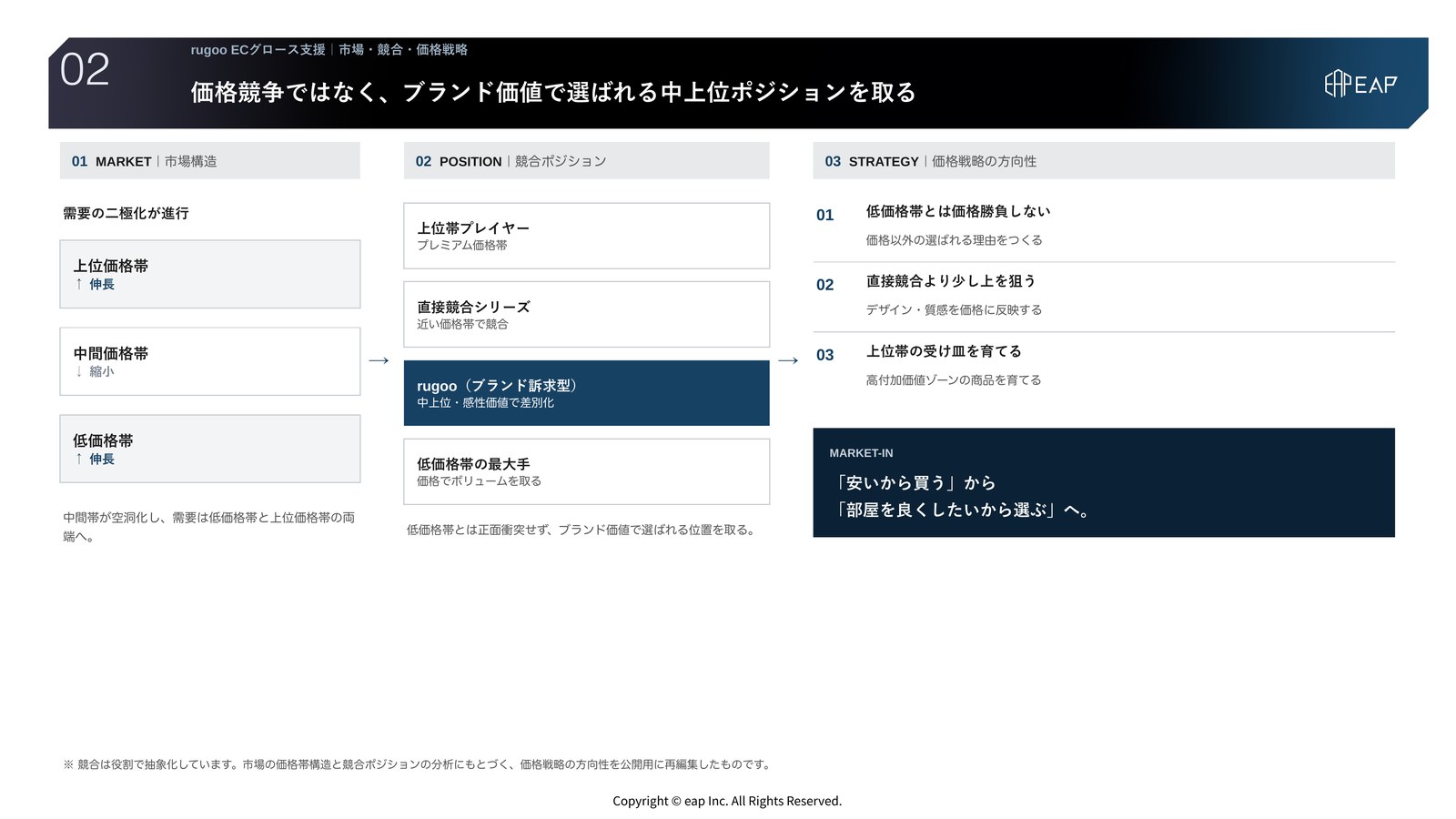
Task: Click the highlighted rugoo（ブランド訴求型） box
Action: tap(586, 393)
